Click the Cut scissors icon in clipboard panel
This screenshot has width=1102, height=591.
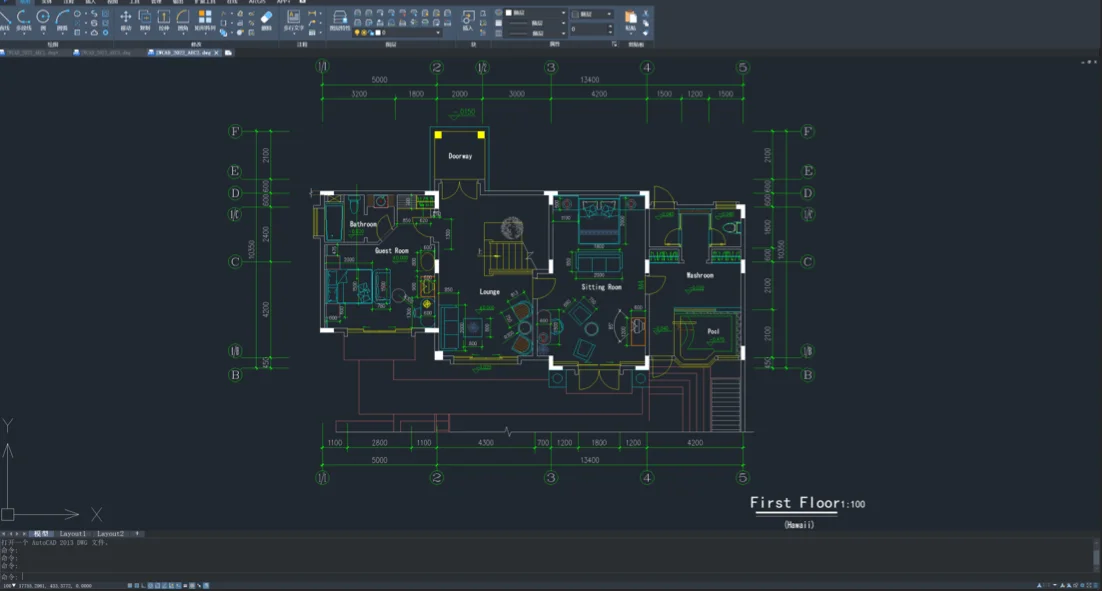[646, 13]
